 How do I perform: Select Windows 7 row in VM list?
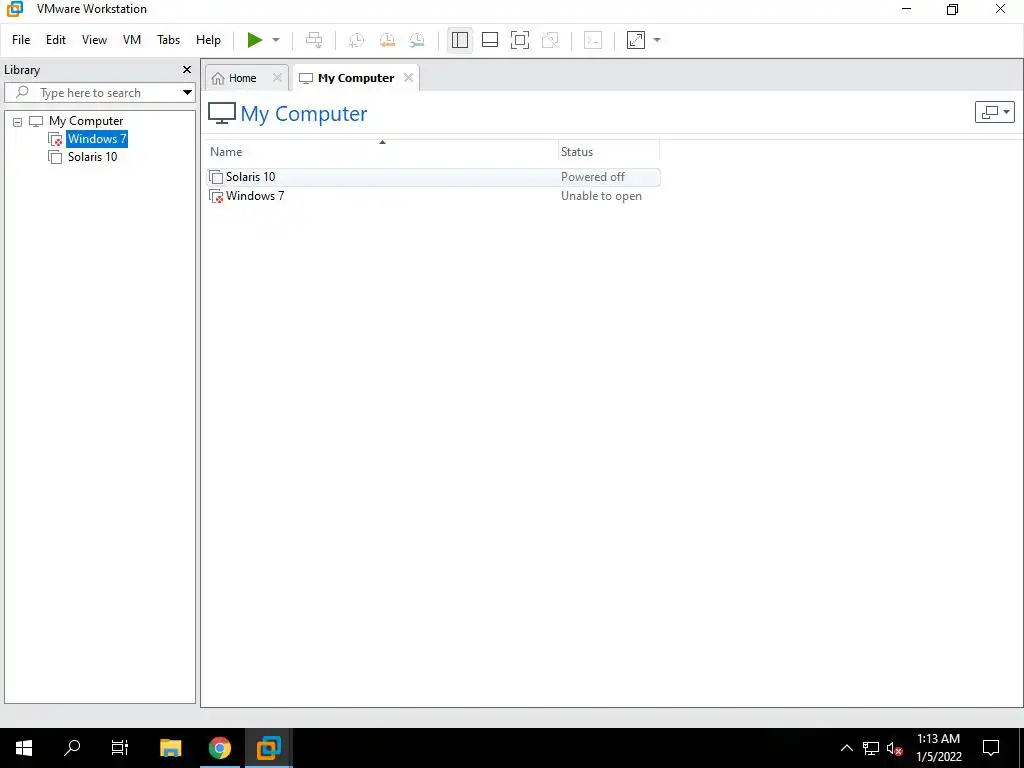(x=433, y=196)
